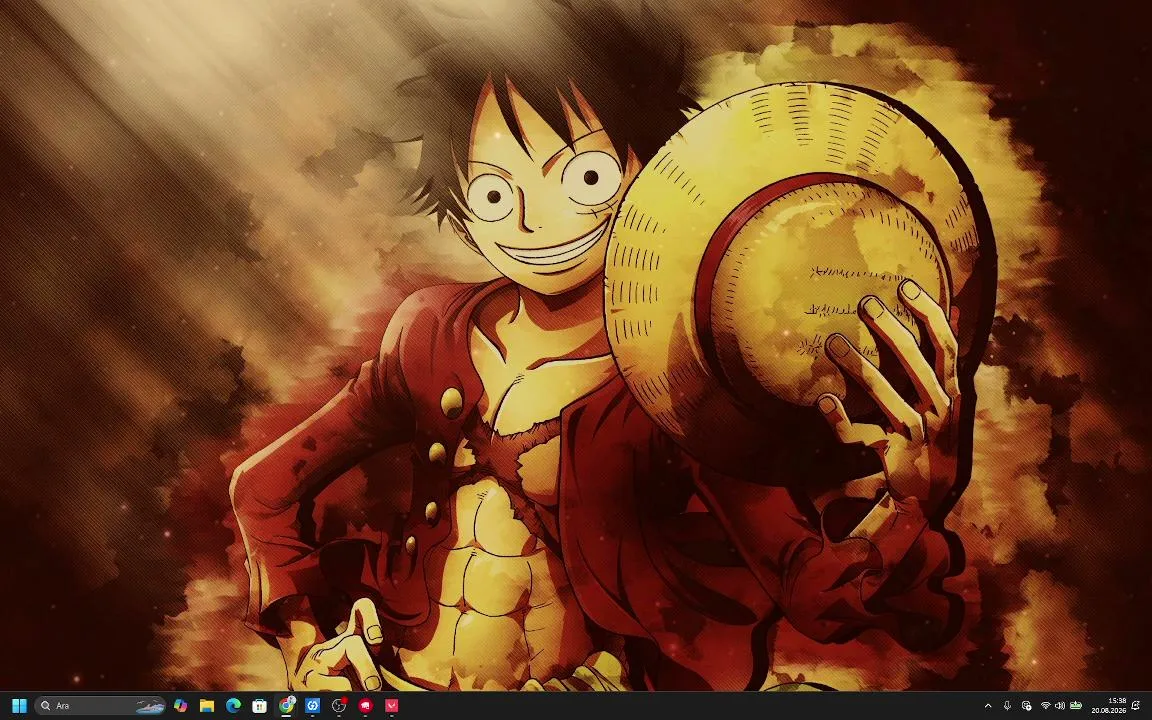Open Microsoft Copilot from the taskbar
The width and height of the screenshot is (1152, 720).
181,706
